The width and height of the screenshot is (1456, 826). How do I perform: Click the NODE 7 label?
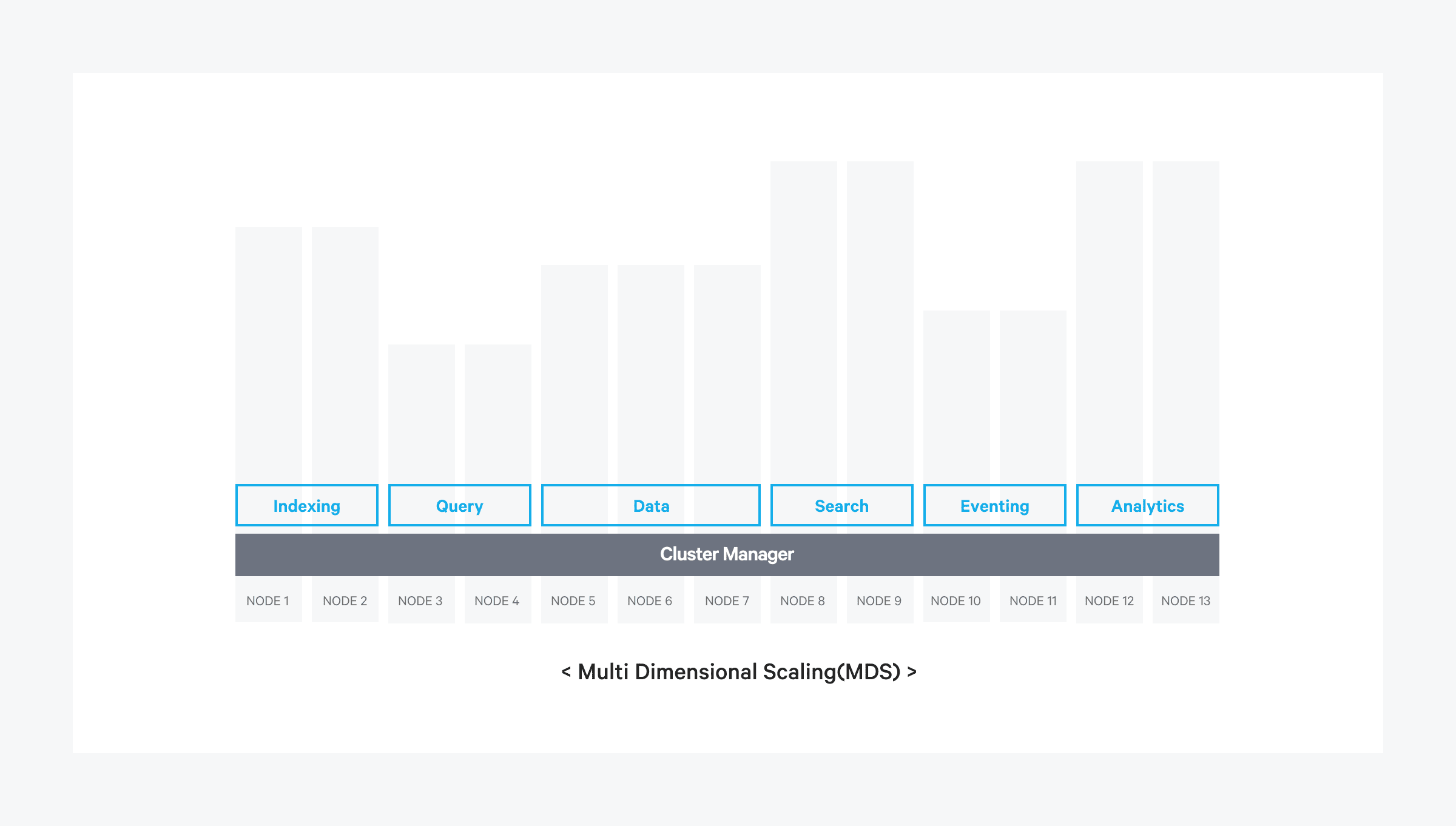[727, 601]
